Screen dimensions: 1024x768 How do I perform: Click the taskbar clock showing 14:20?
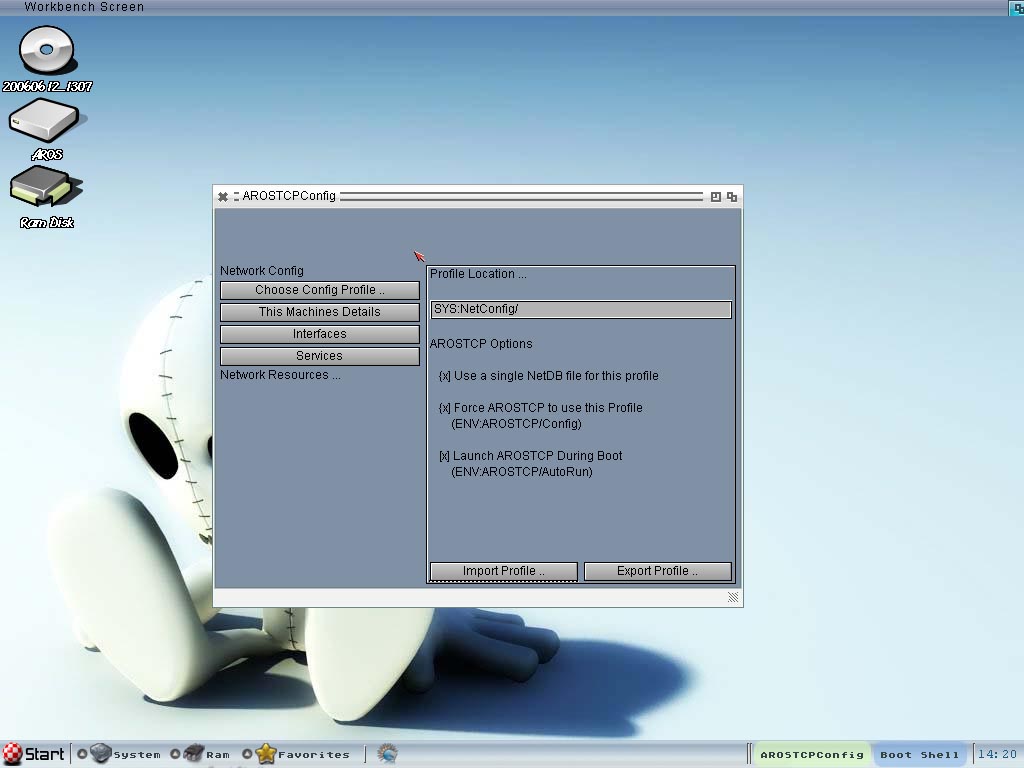coord(997,754)
